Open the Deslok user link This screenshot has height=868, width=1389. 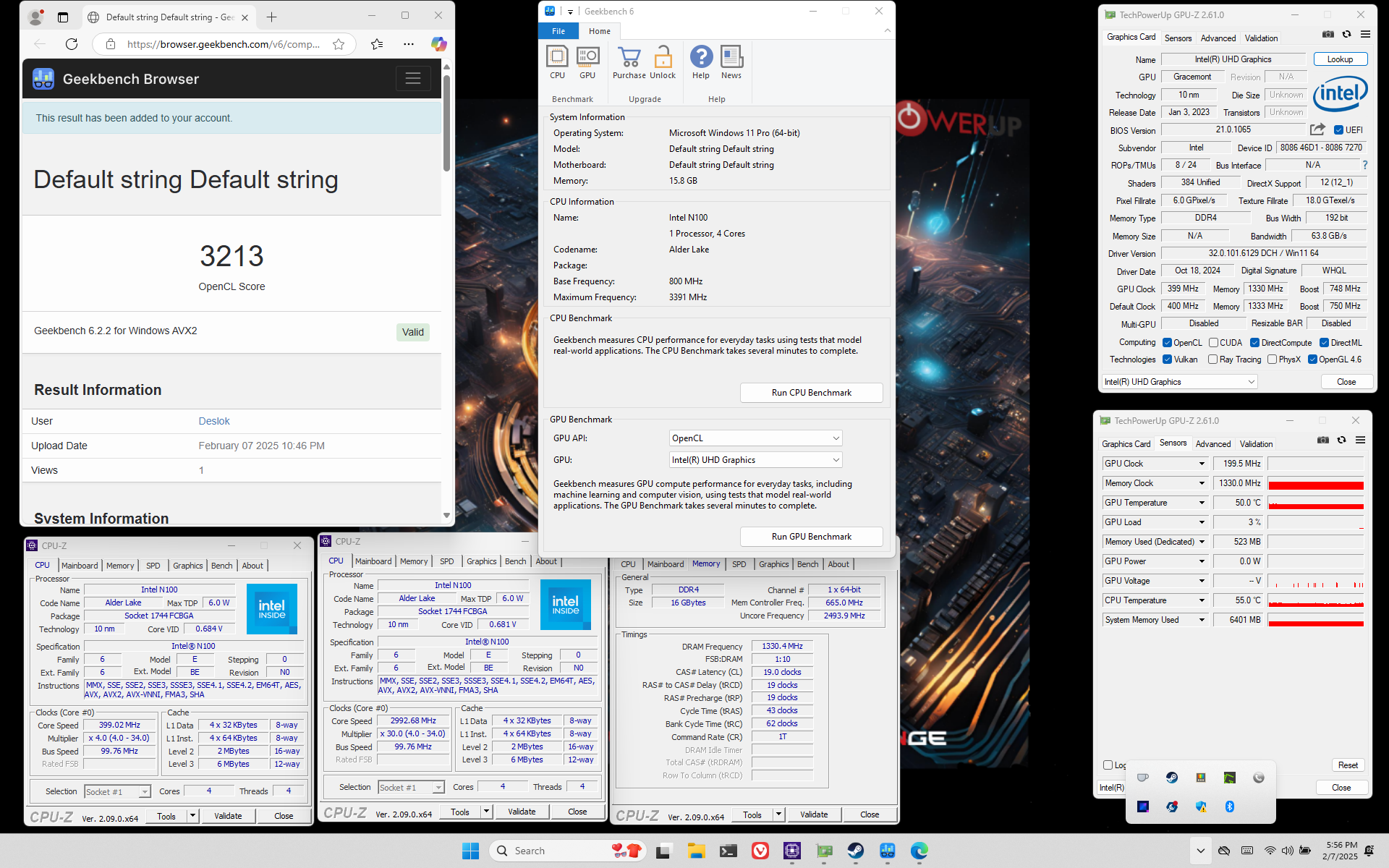[x=214, y=421]
